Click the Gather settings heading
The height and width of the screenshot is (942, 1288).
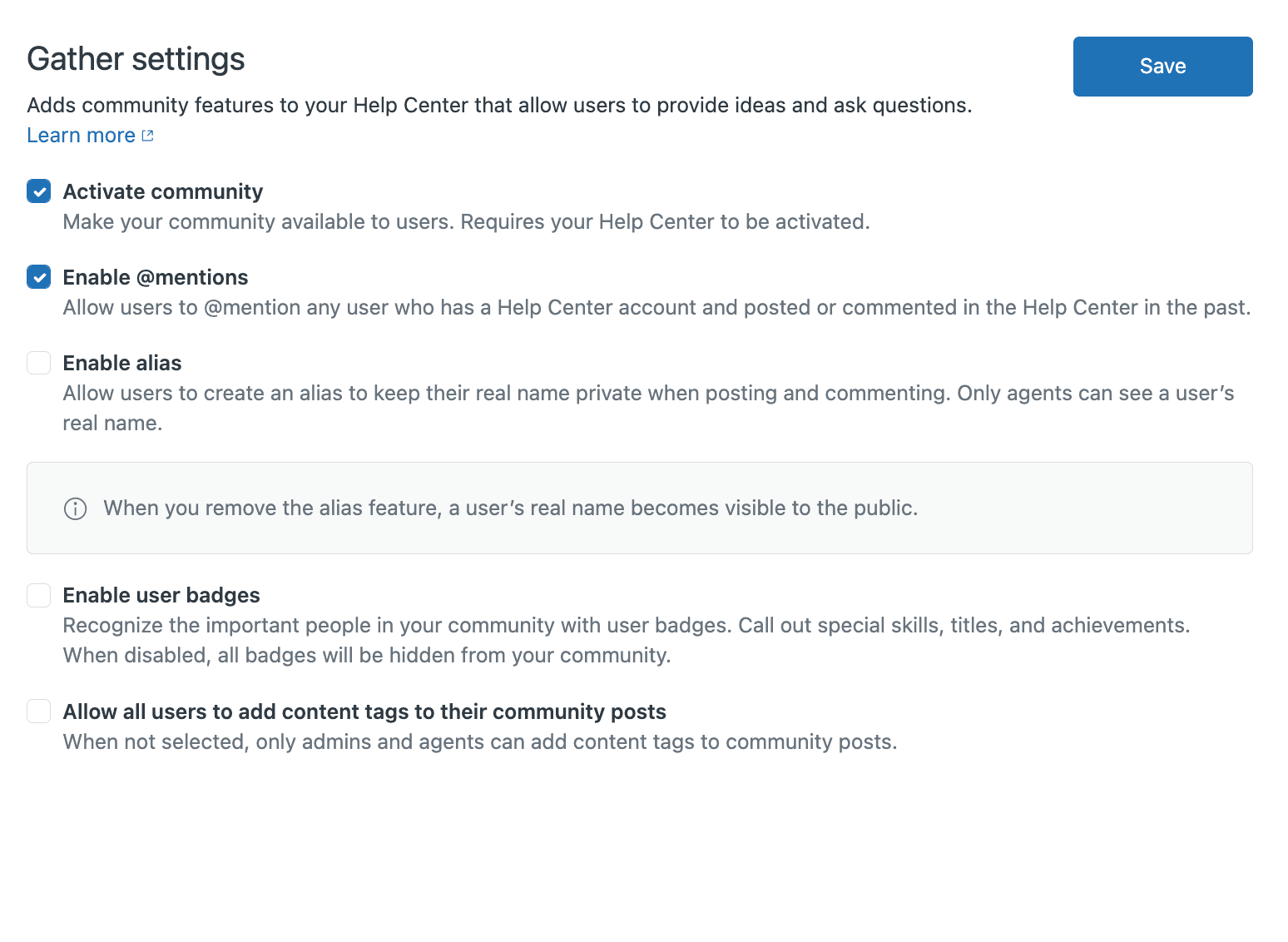[136, 58]
